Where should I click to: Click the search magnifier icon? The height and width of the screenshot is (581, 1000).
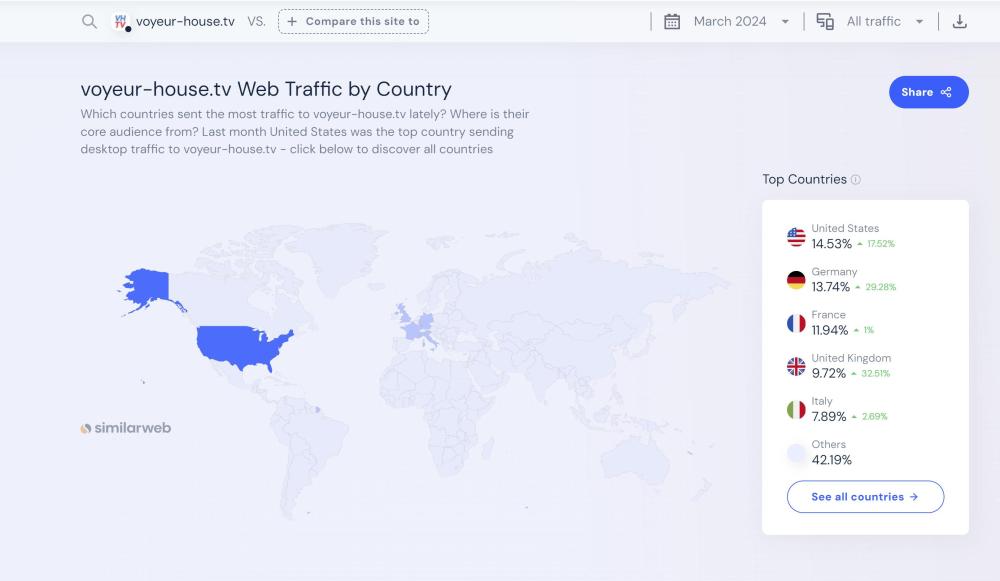click(89, 22)
